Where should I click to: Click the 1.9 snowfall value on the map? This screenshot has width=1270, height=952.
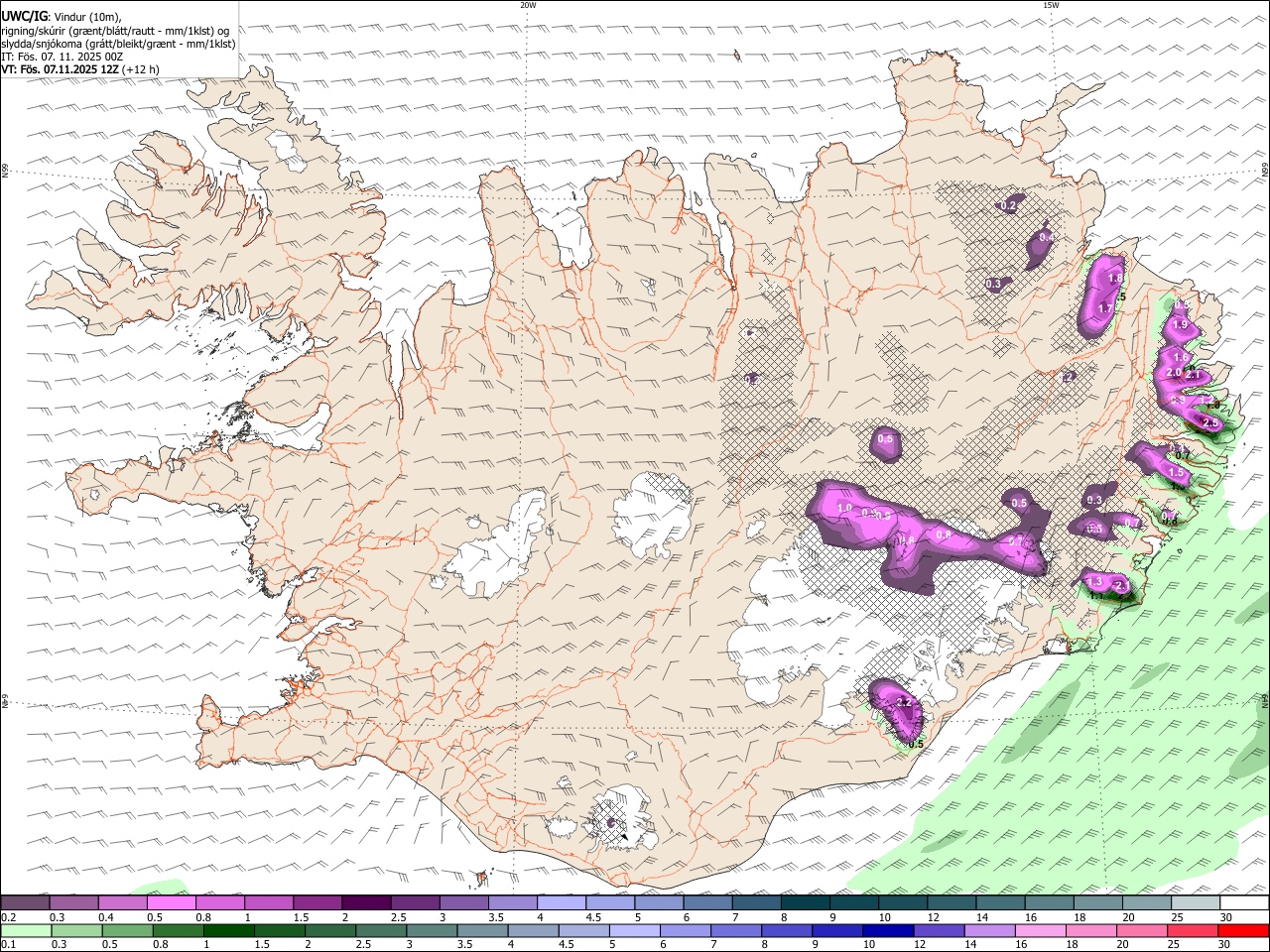1180,324
